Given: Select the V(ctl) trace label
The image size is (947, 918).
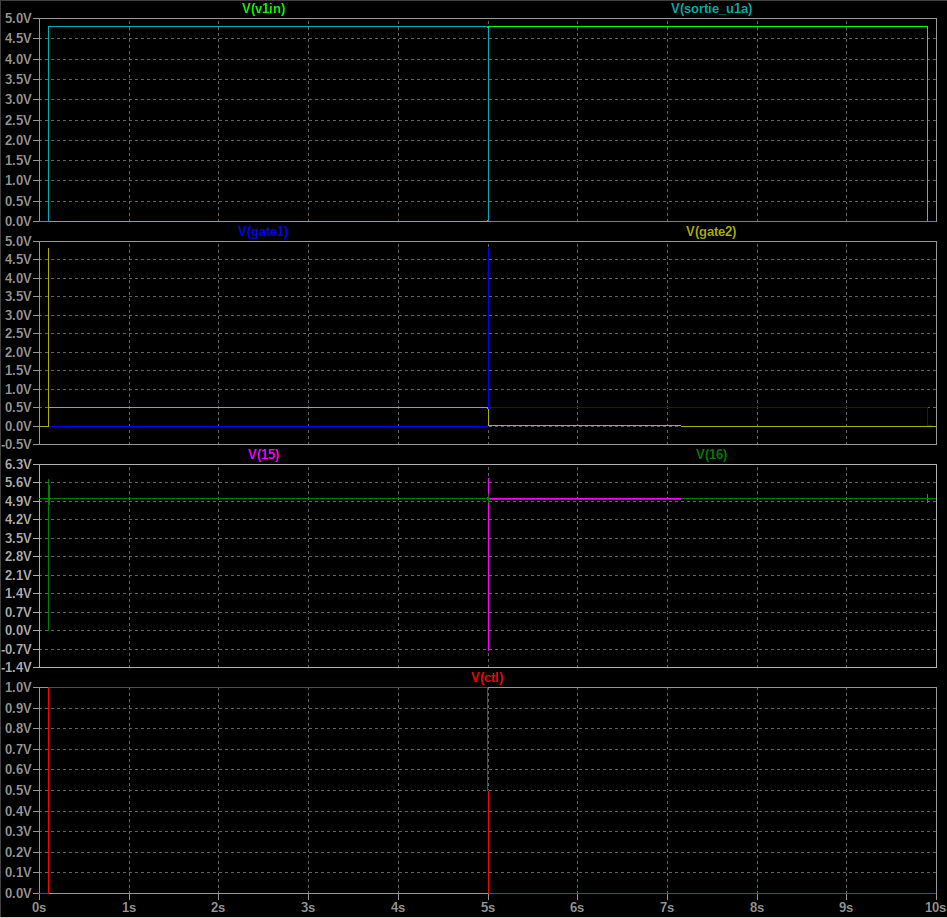Looking at the screenshot, I should [x=487, y=677].
